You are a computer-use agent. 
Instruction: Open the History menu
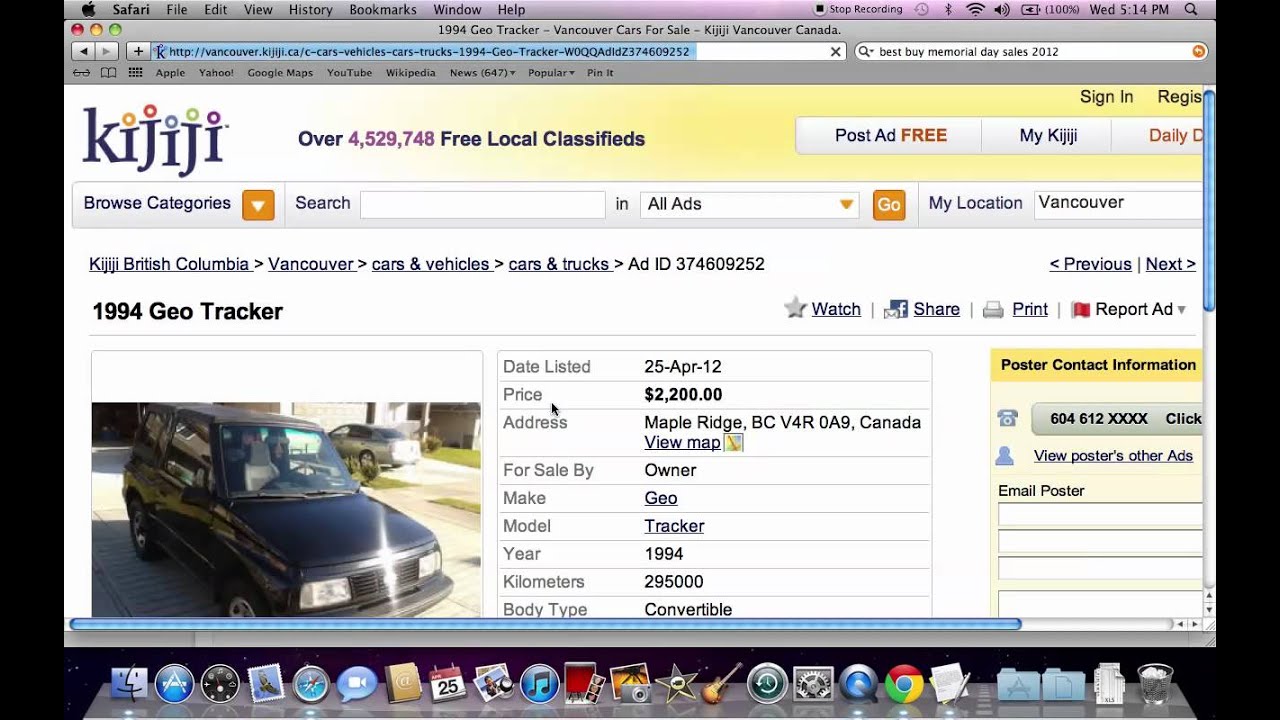click(x=310, y=10)
